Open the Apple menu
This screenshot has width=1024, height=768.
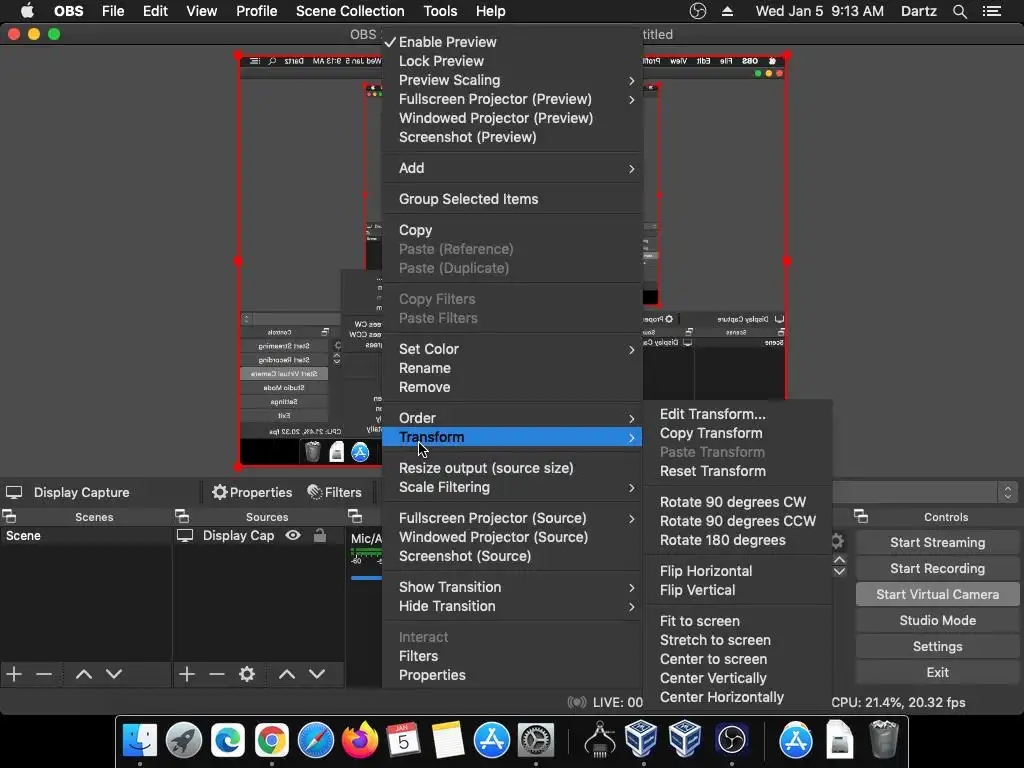(27, 11)
